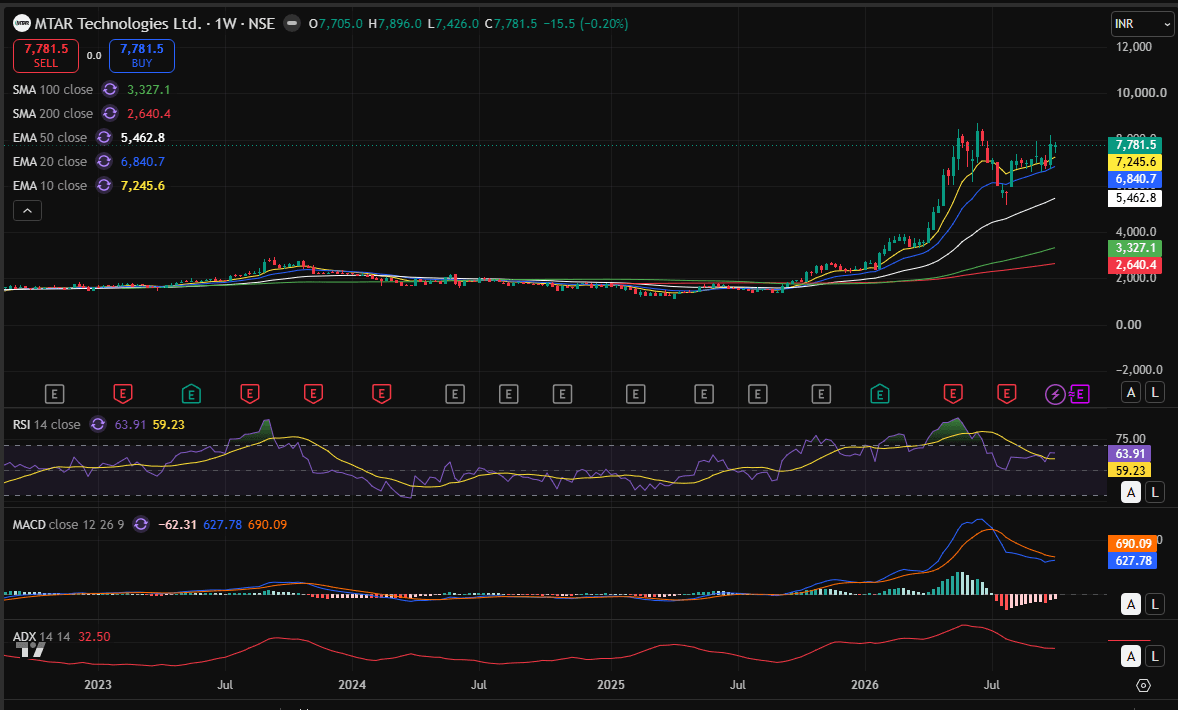Toggle log scale L in ADX pane
Viewport: 1178px width, 710px height.
(1155, 657)
